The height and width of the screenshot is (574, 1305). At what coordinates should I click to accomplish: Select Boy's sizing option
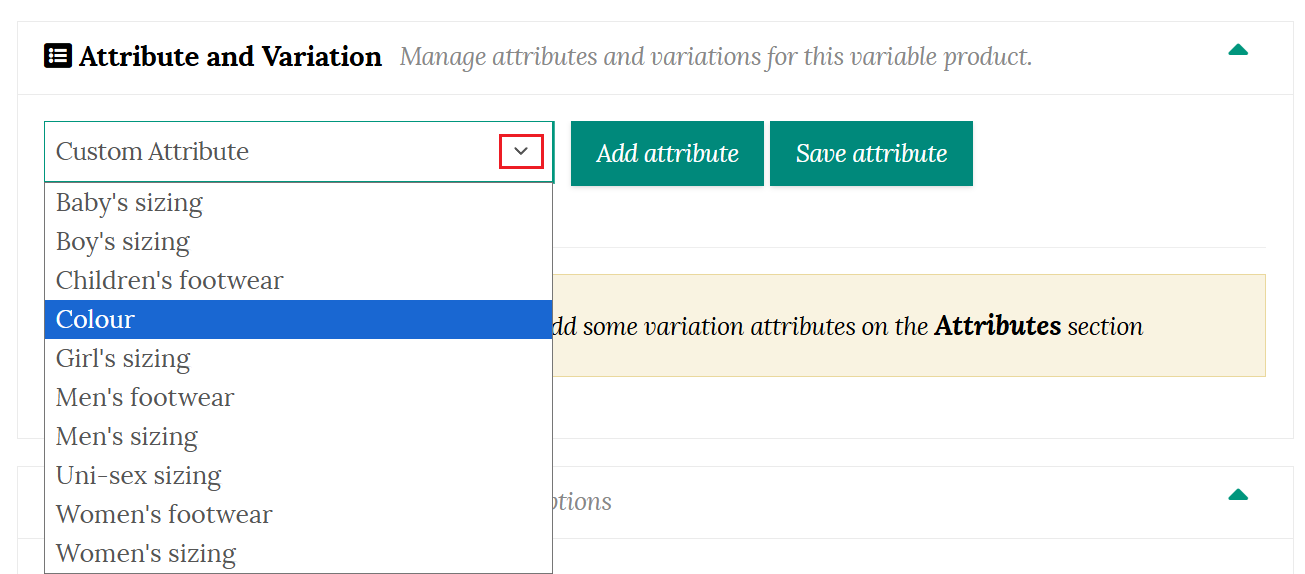pyautogui.click(x=298, y=241)
